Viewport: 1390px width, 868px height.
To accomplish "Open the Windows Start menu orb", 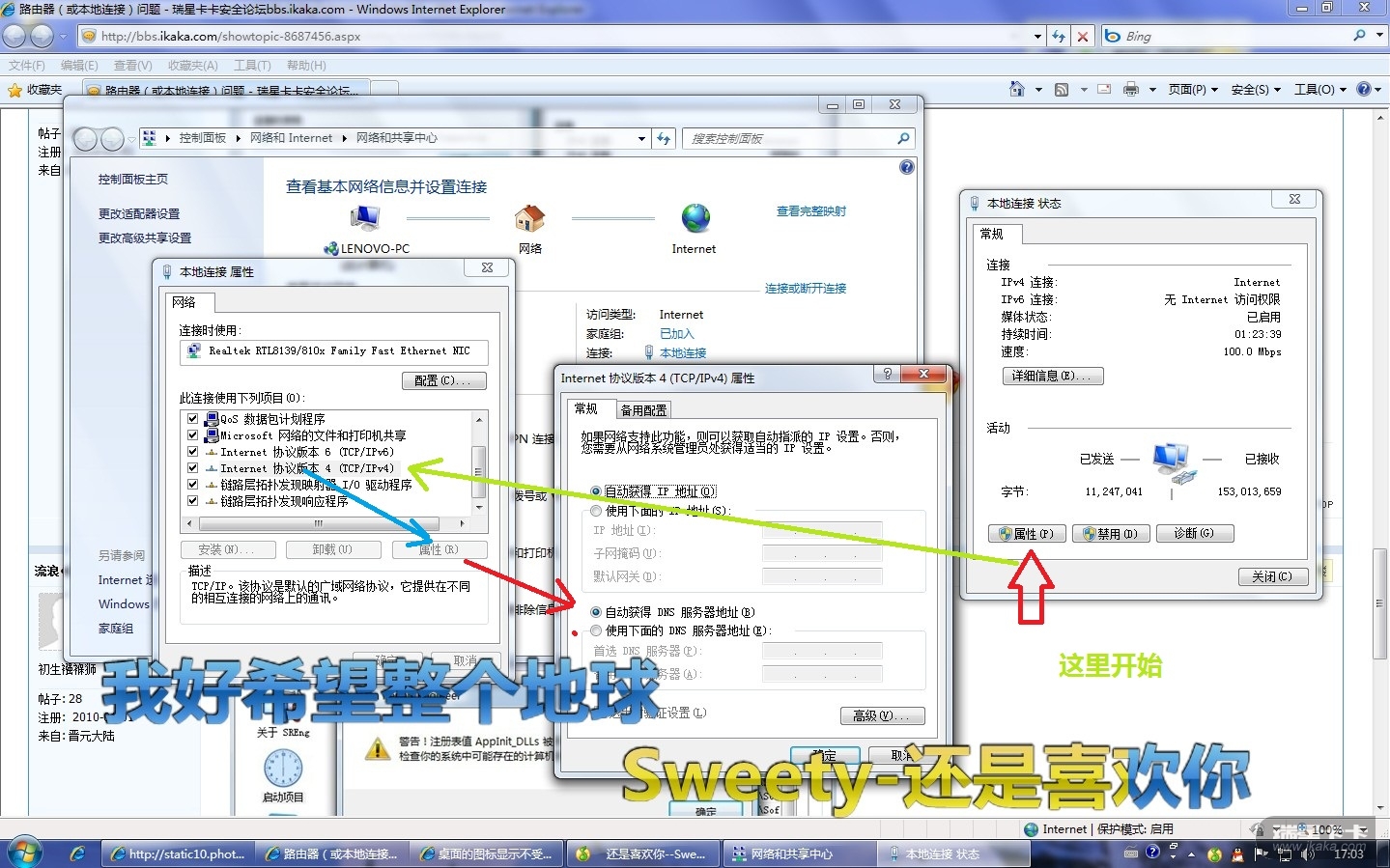I will point(23,852).
